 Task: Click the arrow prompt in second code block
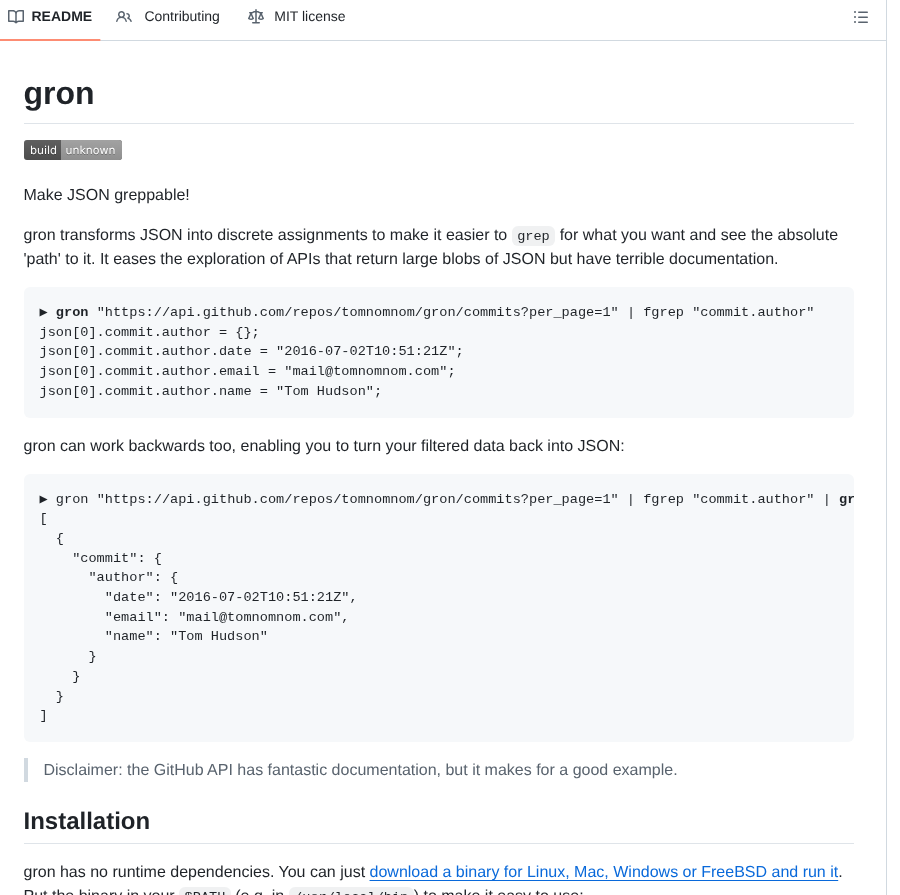tap(44, 499)
